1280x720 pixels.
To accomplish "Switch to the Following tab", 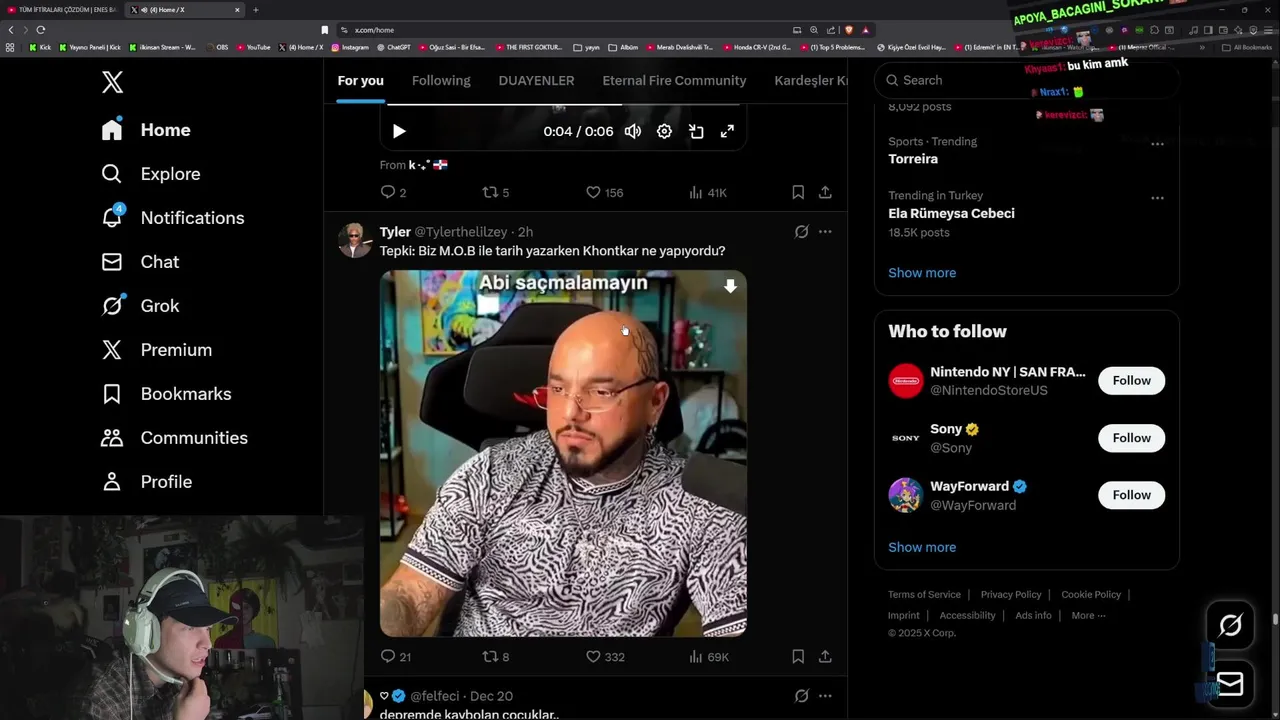I will [x=441, y=80].
